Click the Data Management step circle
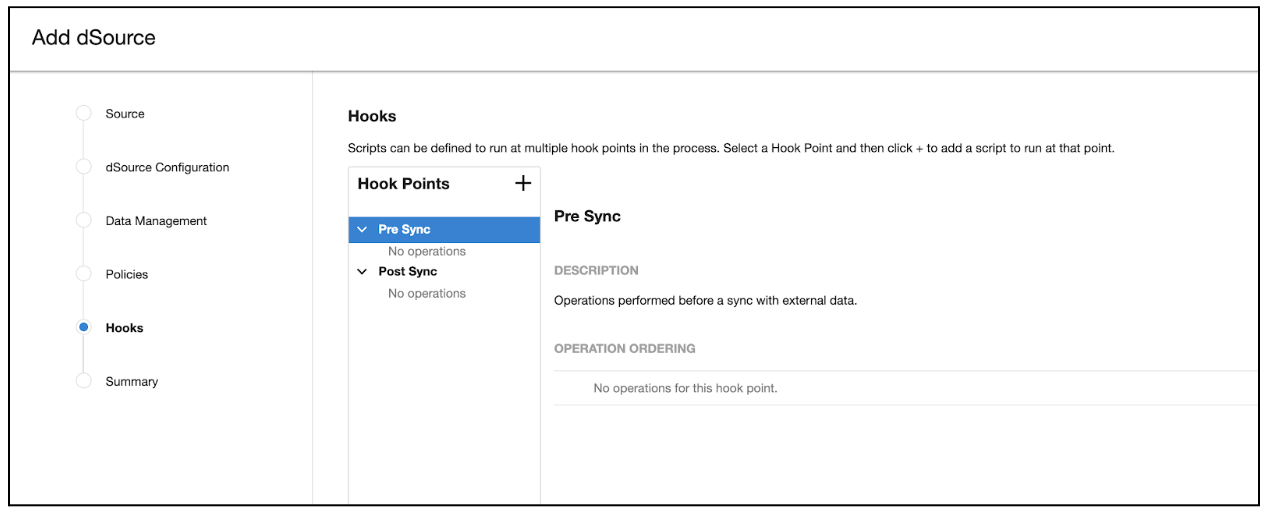 click(x=84, y=221)
